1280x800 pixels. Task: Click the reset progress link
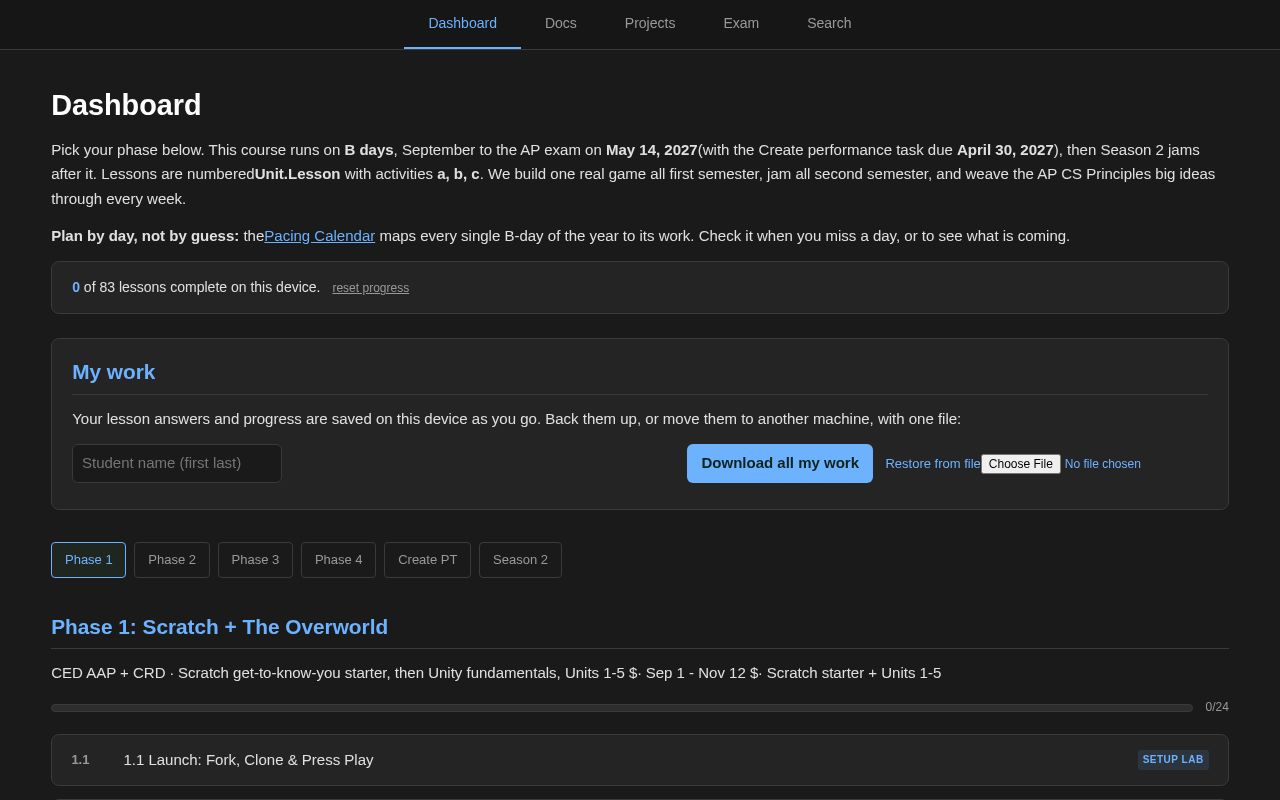click(x=370, y=288)
